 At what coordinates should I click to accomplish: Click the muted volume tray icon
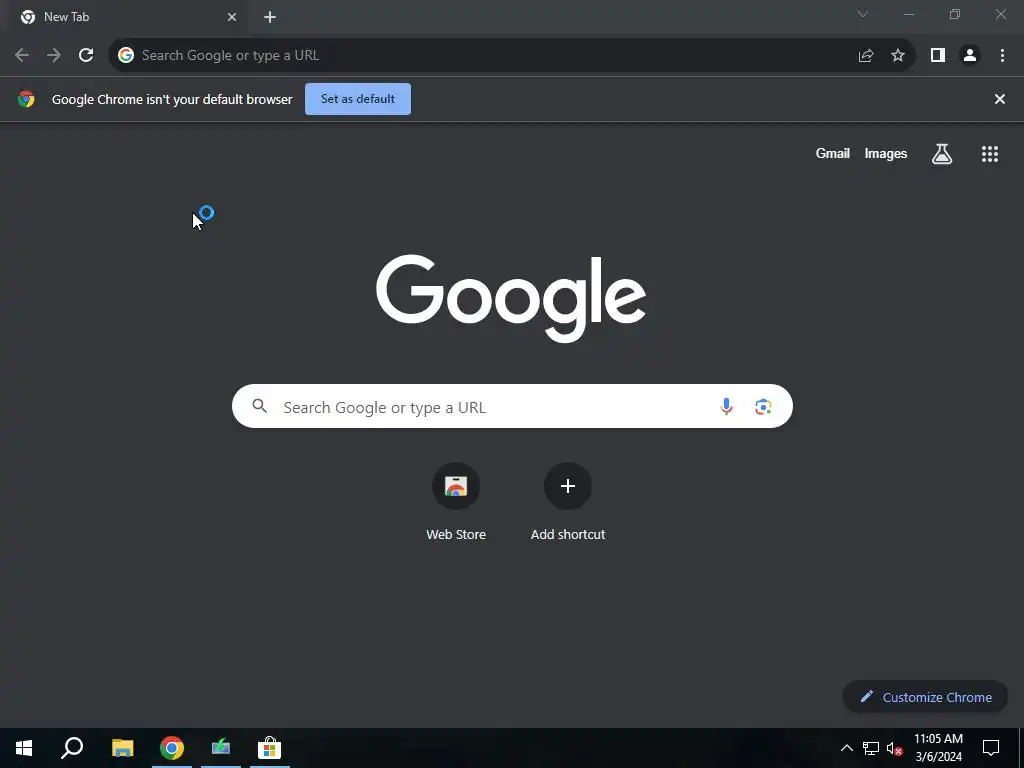click(x=894, y=749)
